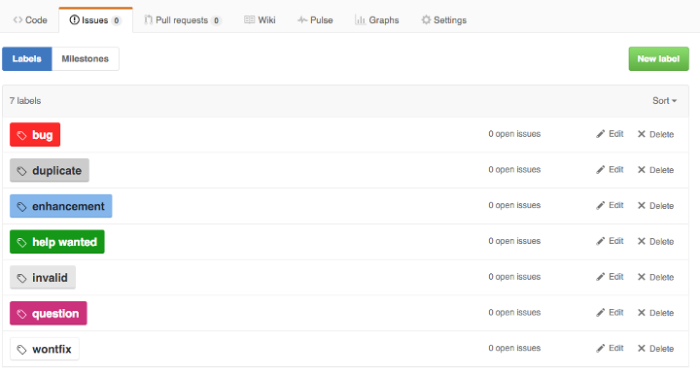Click the pencil icon for bug label

(600, 134)
